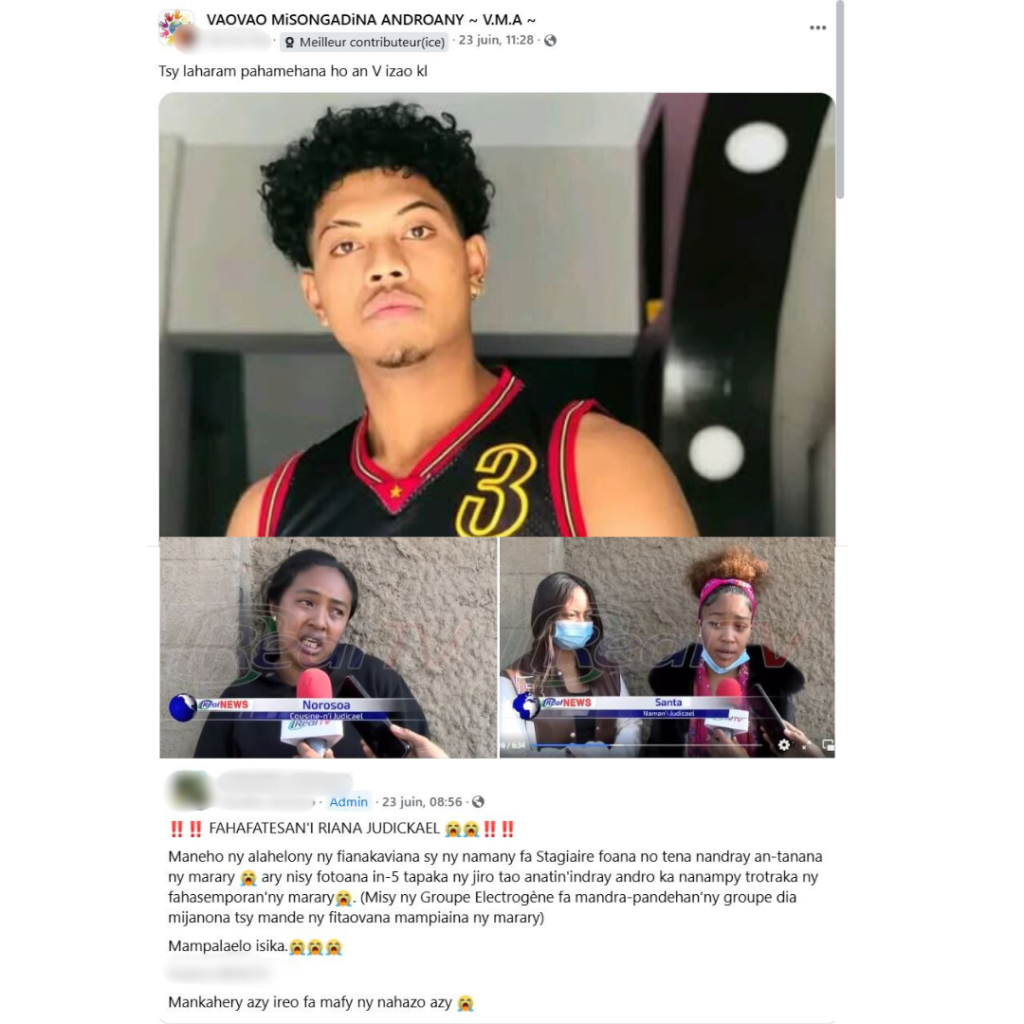Open video settings gear icon
The width and height of the screenshot is (1024, 1024).
click(784, 744)
